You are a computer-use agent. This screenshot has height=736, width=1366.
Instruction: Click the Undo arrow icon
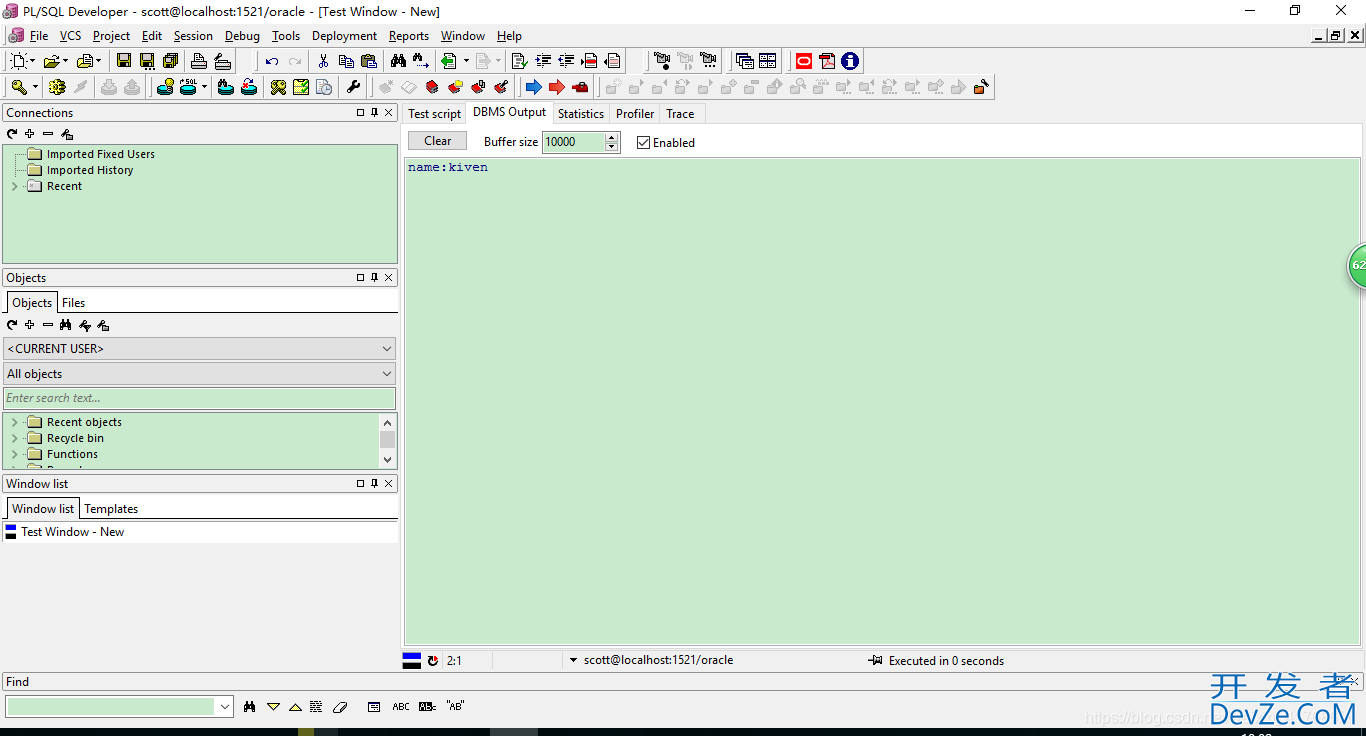coord(272,61)
